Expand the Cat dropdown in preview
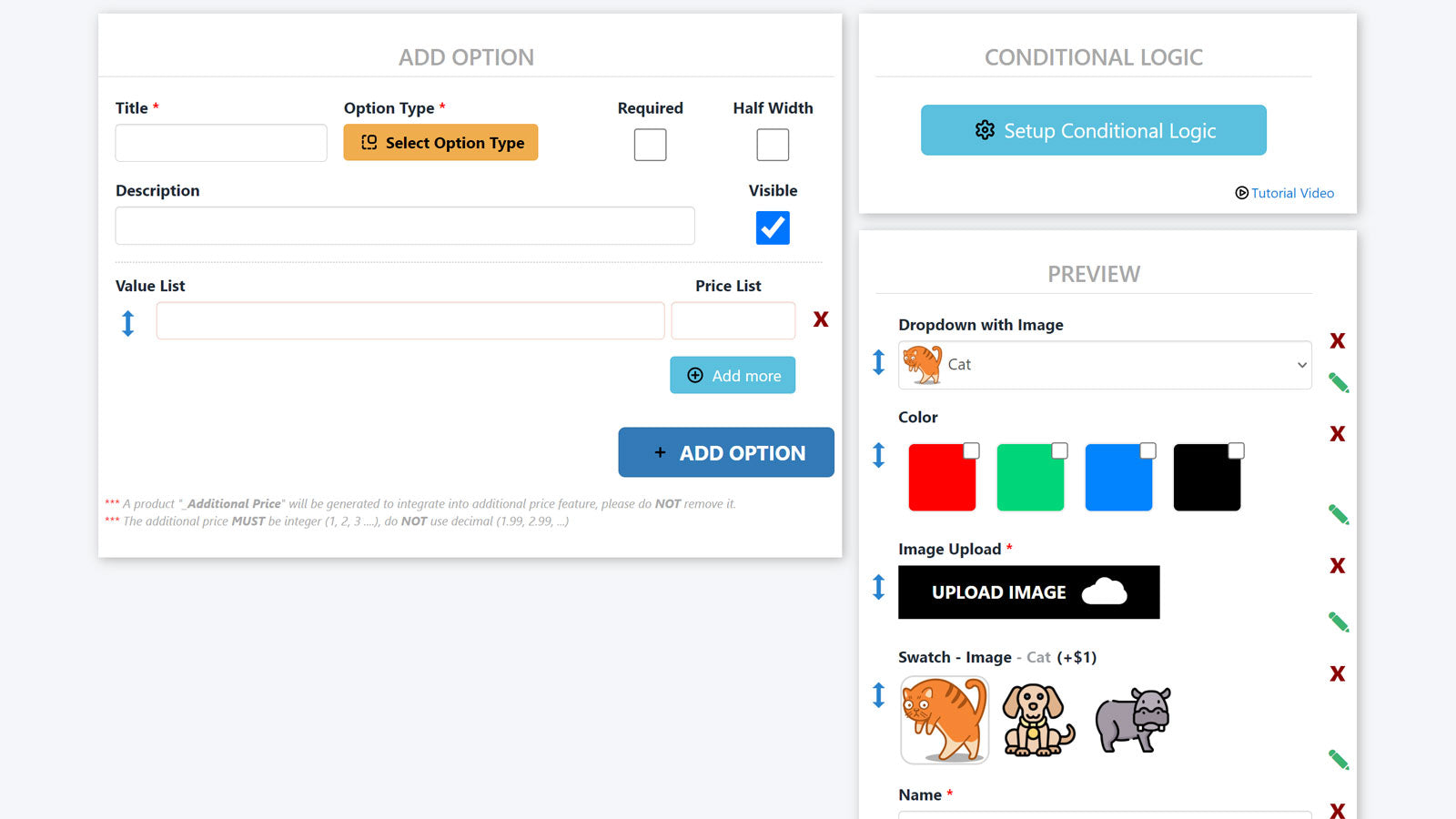Viewport: 1456px width, 819px height. click(1105, 365)
